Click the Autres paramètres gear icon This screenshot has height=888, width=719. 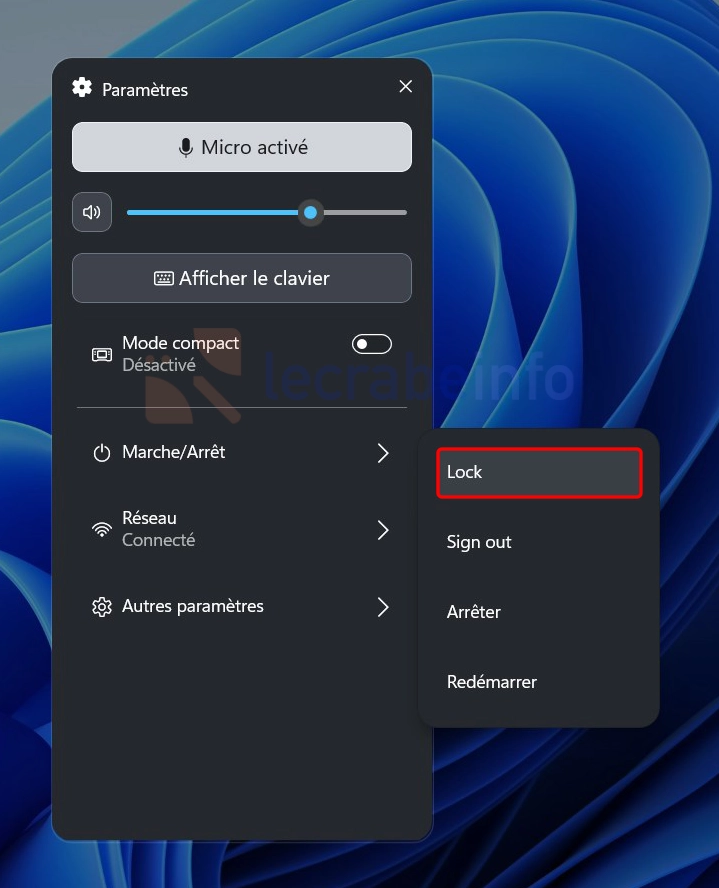pos(102,607)
